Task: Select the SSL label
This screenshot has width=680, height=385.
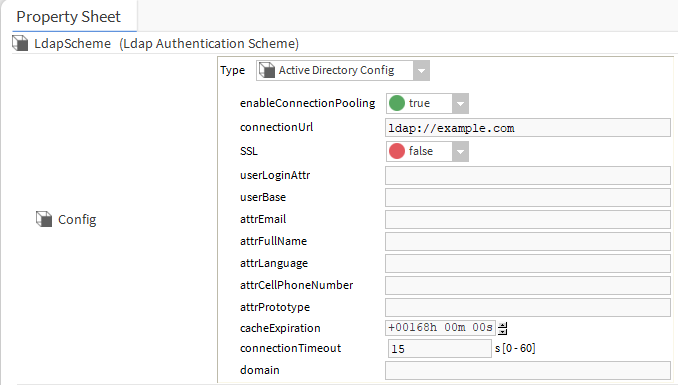Action: pyautogui.click(x=248, y=151)
